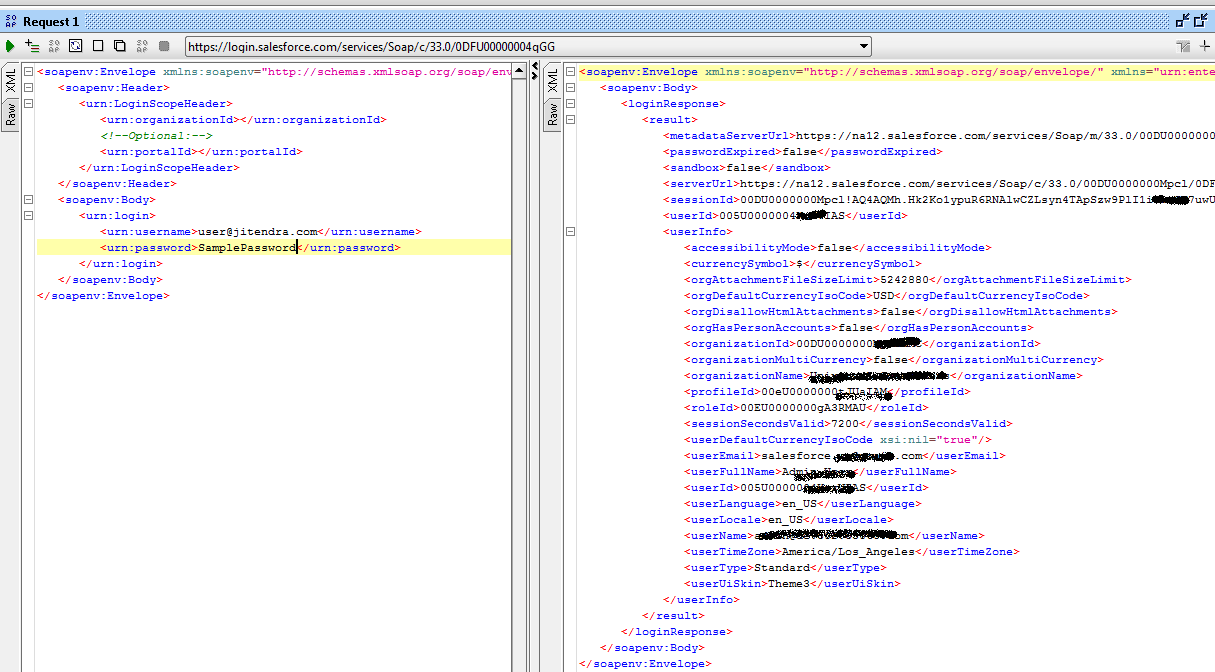Click currencySymbol line in response
This screenshot has width=1215, height=672.
point(803,264)
